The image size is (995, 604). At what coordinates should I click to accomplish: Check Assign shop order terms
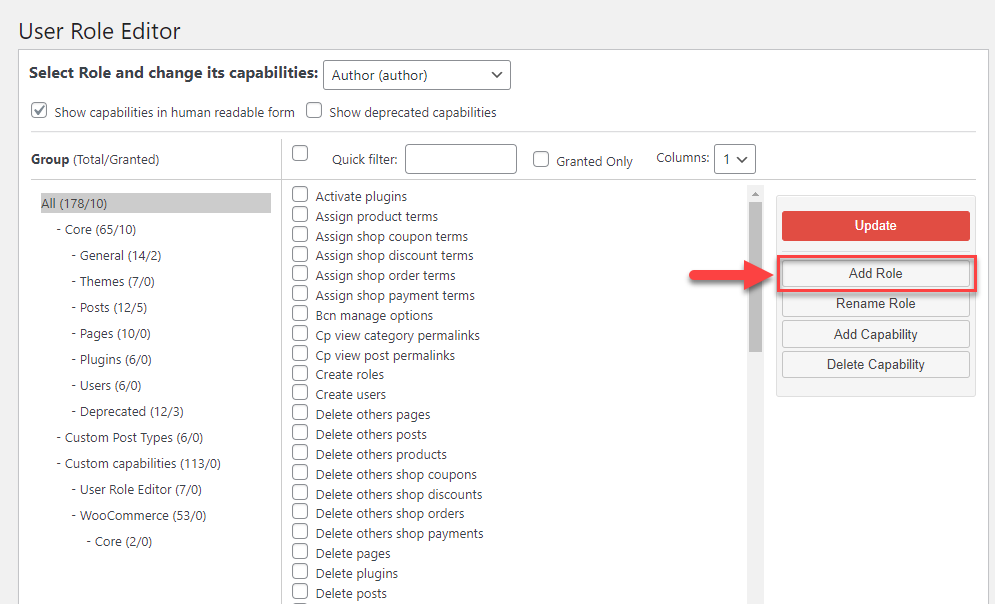click(300, 273)
